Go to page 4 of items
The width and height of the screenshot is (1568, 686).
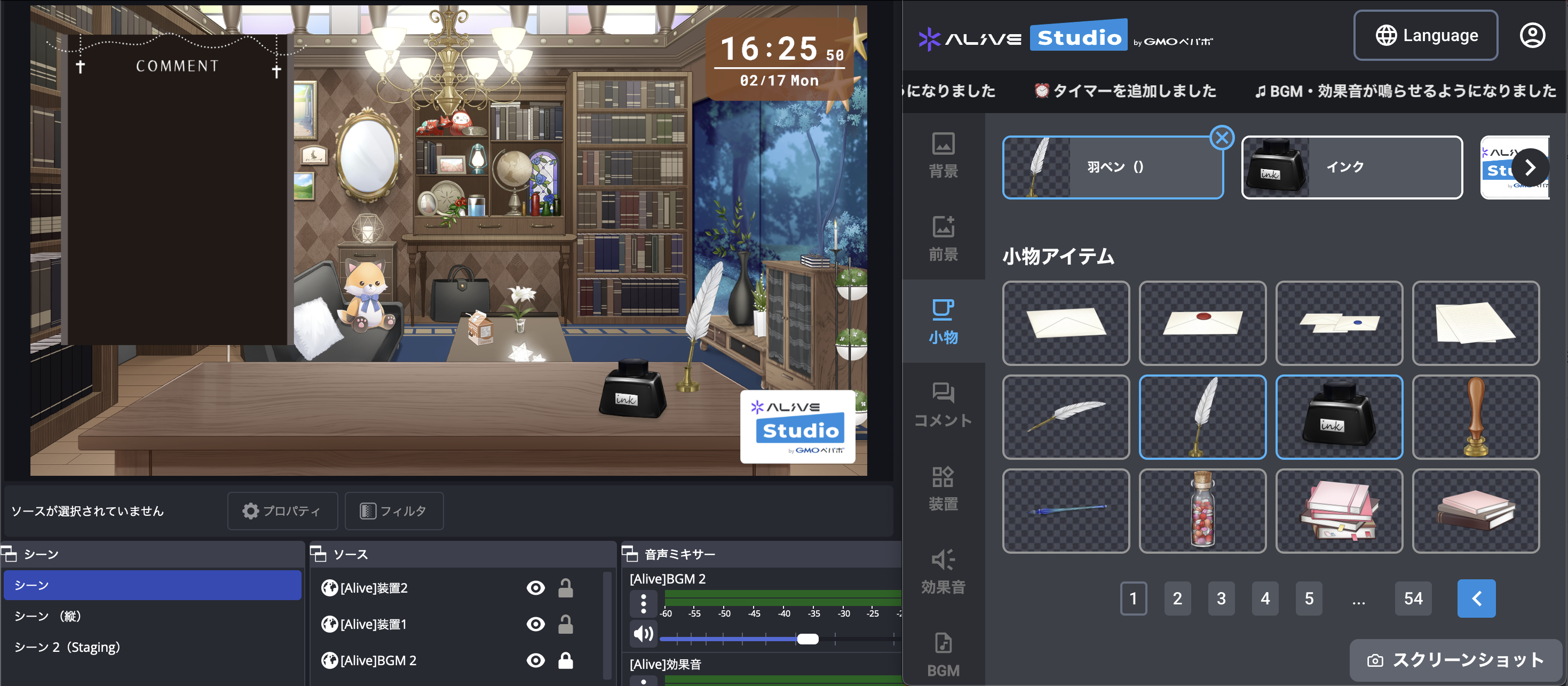[x=1265, y=599]
